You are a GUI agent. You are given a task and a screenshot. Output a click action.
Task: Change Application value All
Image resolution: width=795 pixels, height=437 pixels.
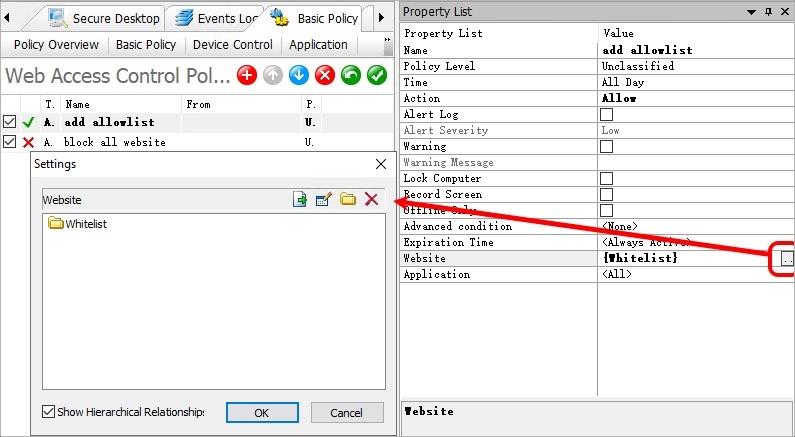pyautogui.click(x=696, y=274)
